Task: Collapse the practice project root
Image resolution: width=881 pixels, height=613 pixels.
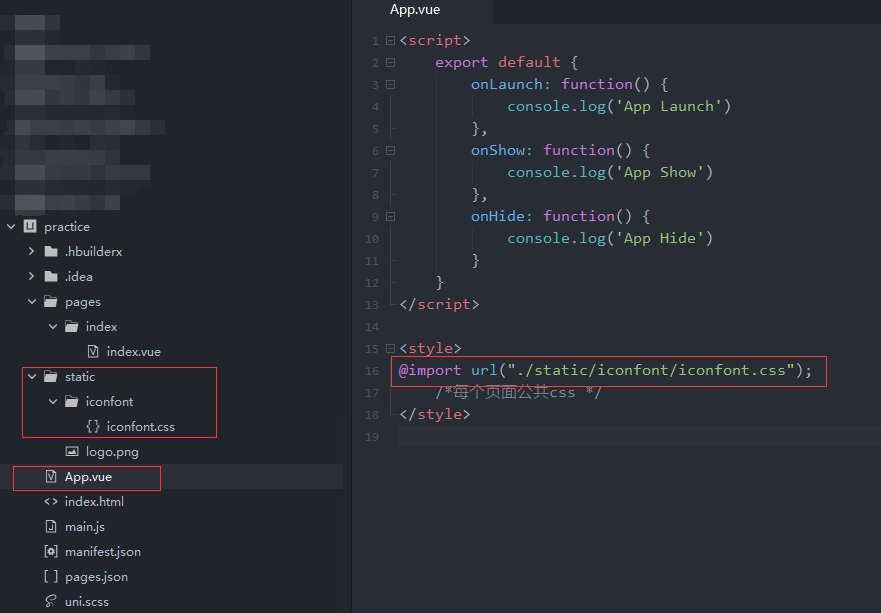Action: coord(11,226)
